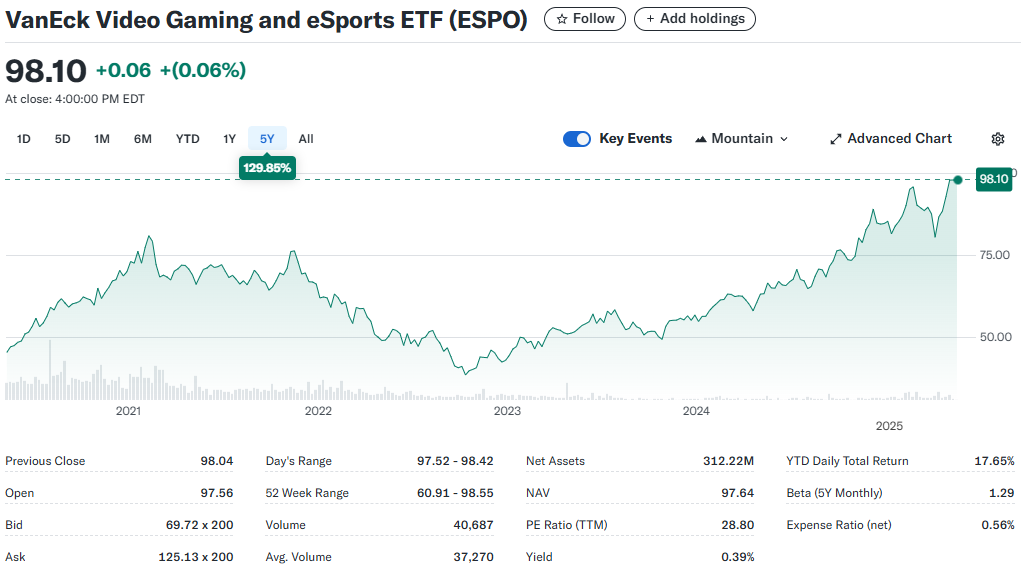Viewport: 1036px width, 569px height.
Task: Choose the 1Y range
Action: (229, 139)
